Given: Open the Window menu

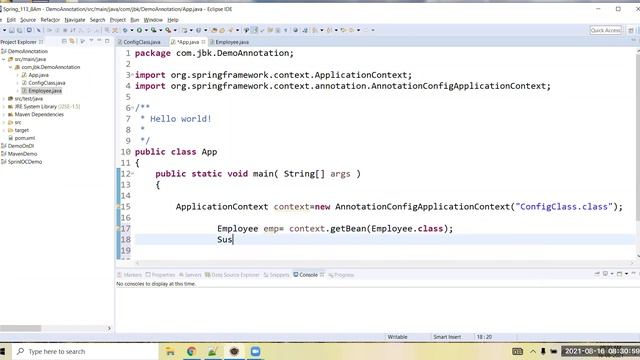Looking at the screenshot, I should [153, 20].
